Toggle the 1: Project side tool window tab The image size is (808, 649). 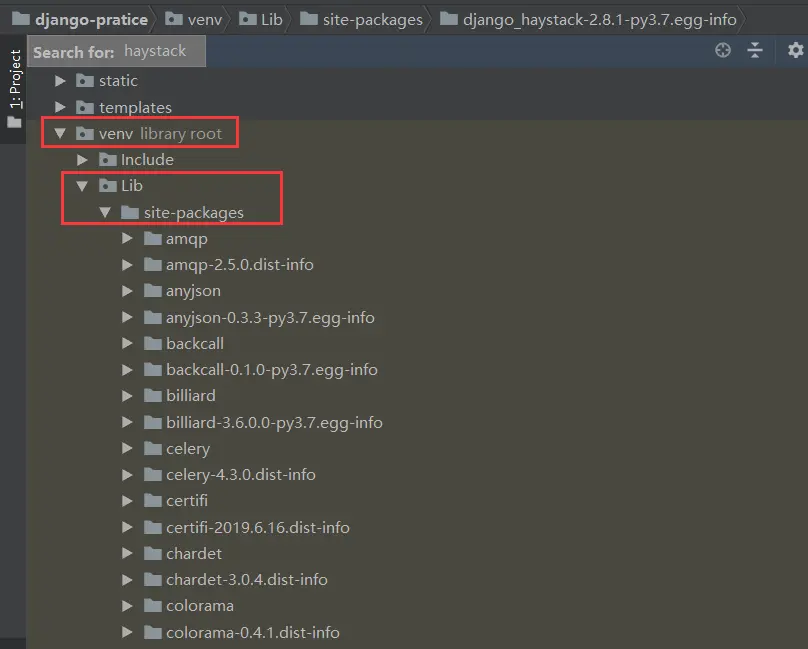pyautogui.click(x=15, y=88)
